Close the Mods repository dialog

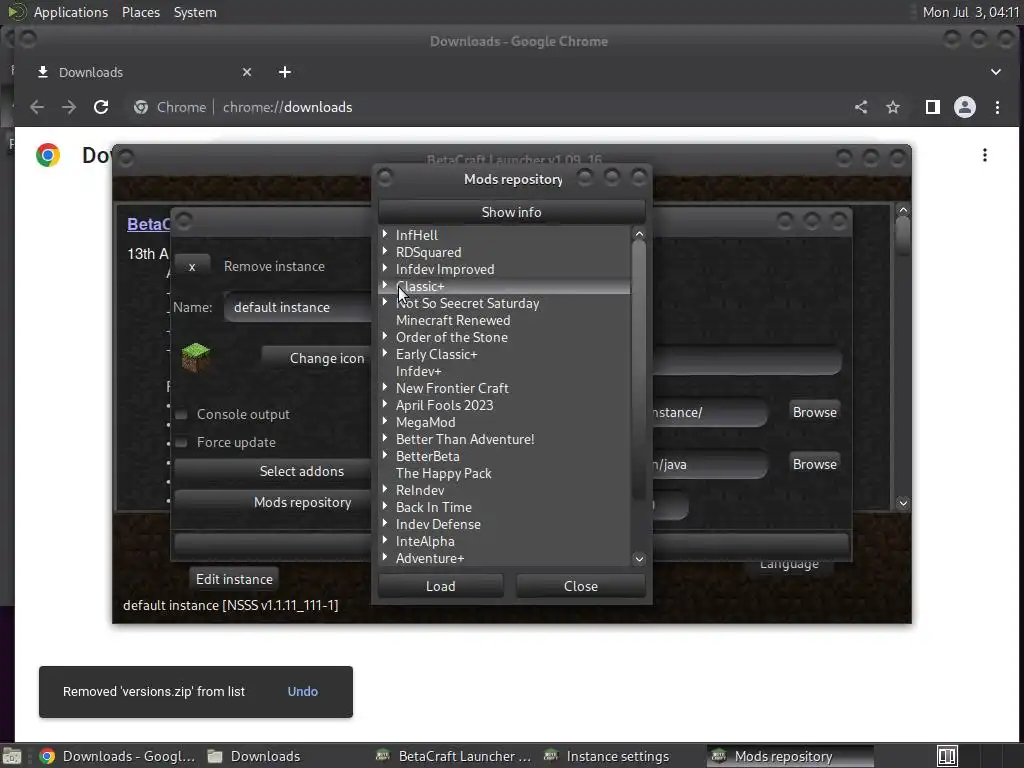581,586
